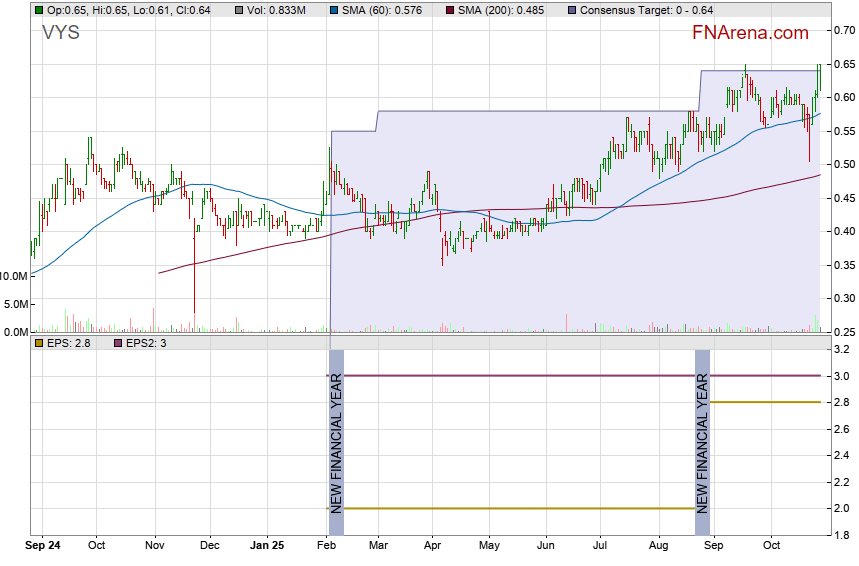
Task: Click the yellow EPS legend swatch
Action: pyautogui.click(x=38, y=344)
